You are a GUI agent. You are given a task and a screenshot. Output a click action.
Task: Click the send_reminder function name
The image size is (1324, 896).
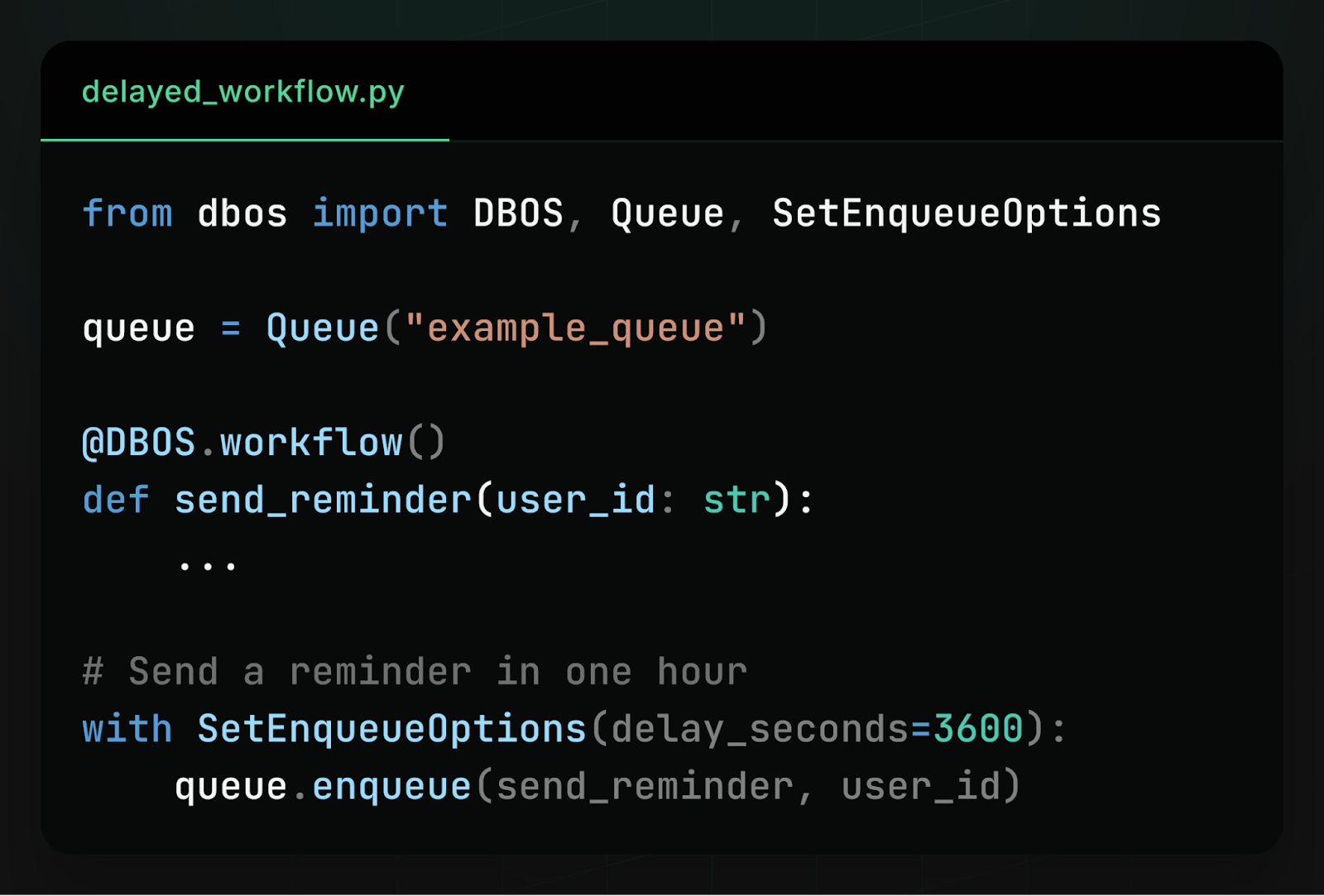[321, 498]
